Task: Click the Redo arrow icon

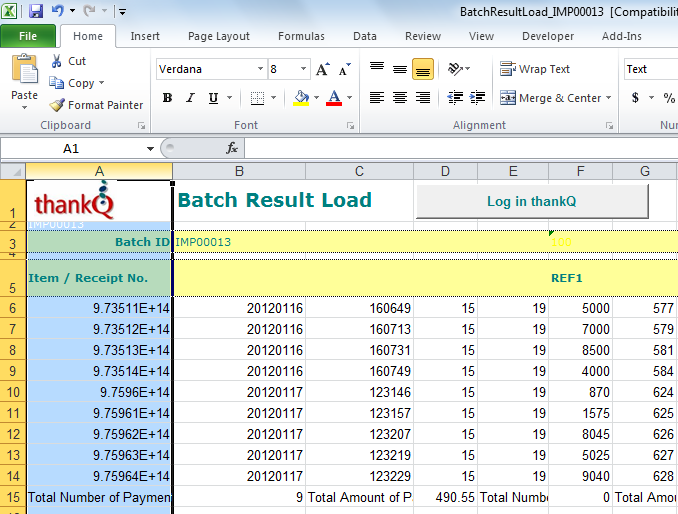Action: point(89,10)
